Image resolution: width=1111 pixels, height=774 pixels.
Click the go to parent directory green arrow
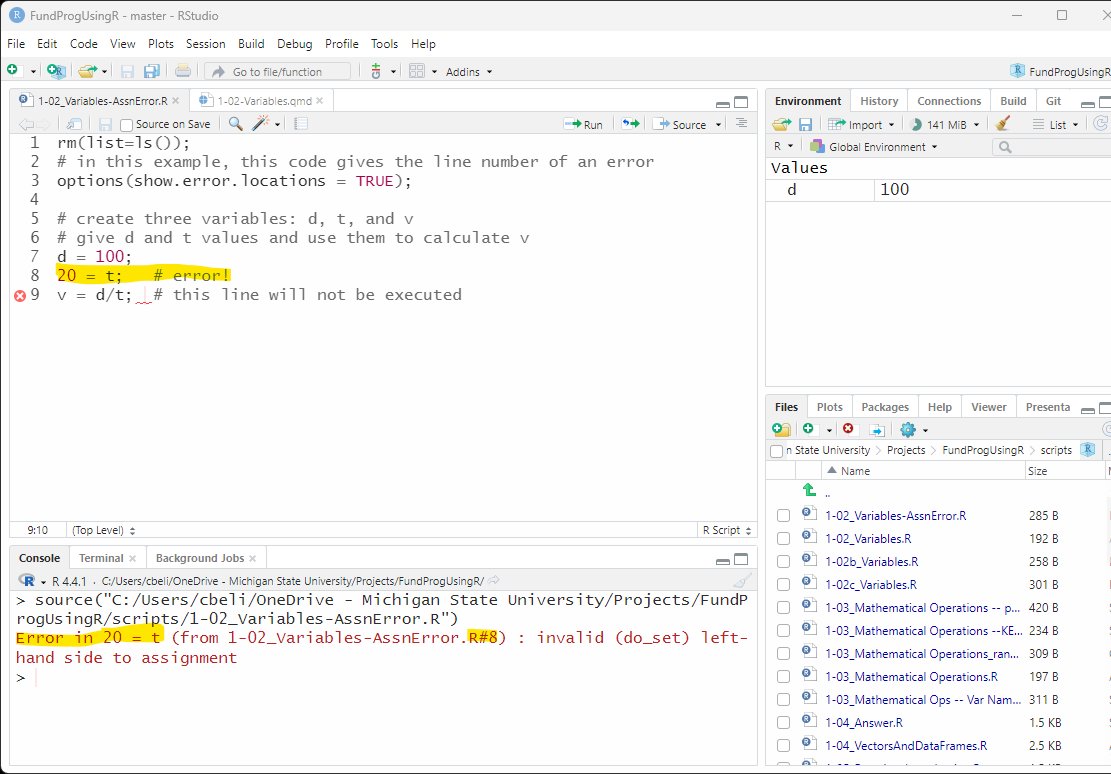(809, 490)
